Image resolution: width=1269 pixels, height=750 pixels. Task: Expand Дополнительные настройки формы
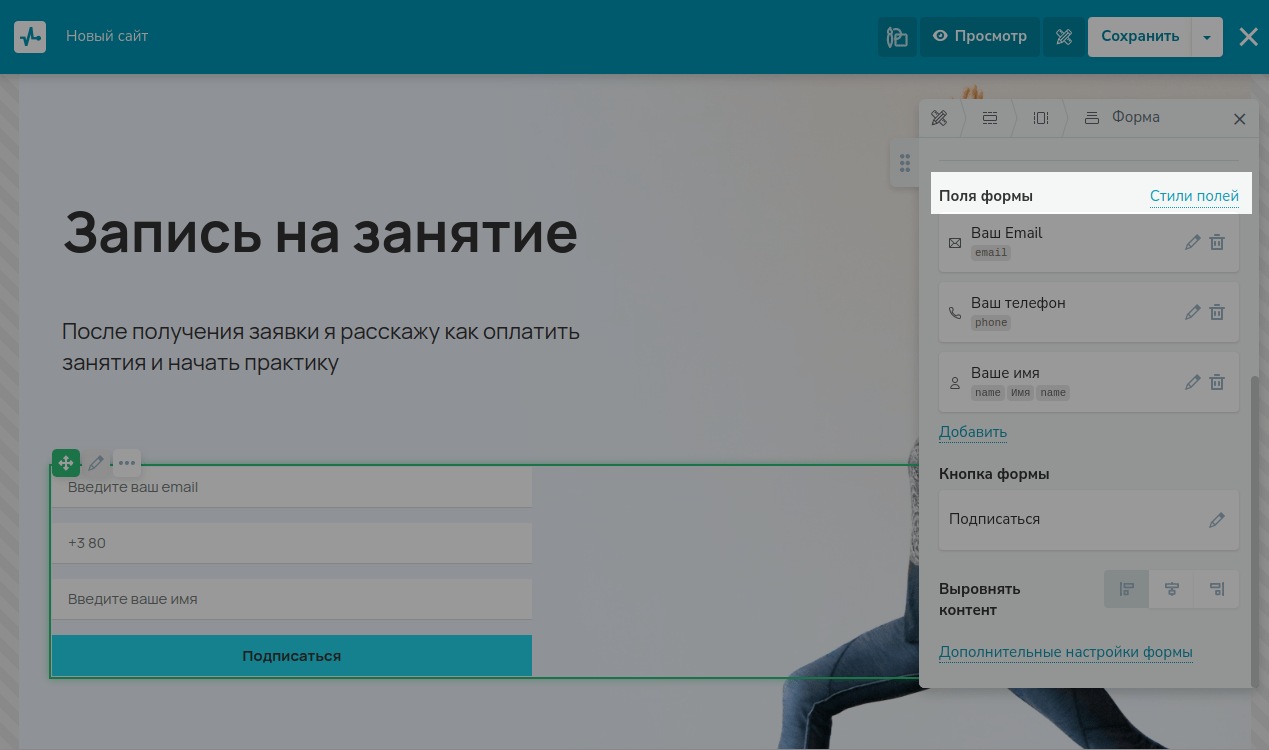tap(1065, 653)
